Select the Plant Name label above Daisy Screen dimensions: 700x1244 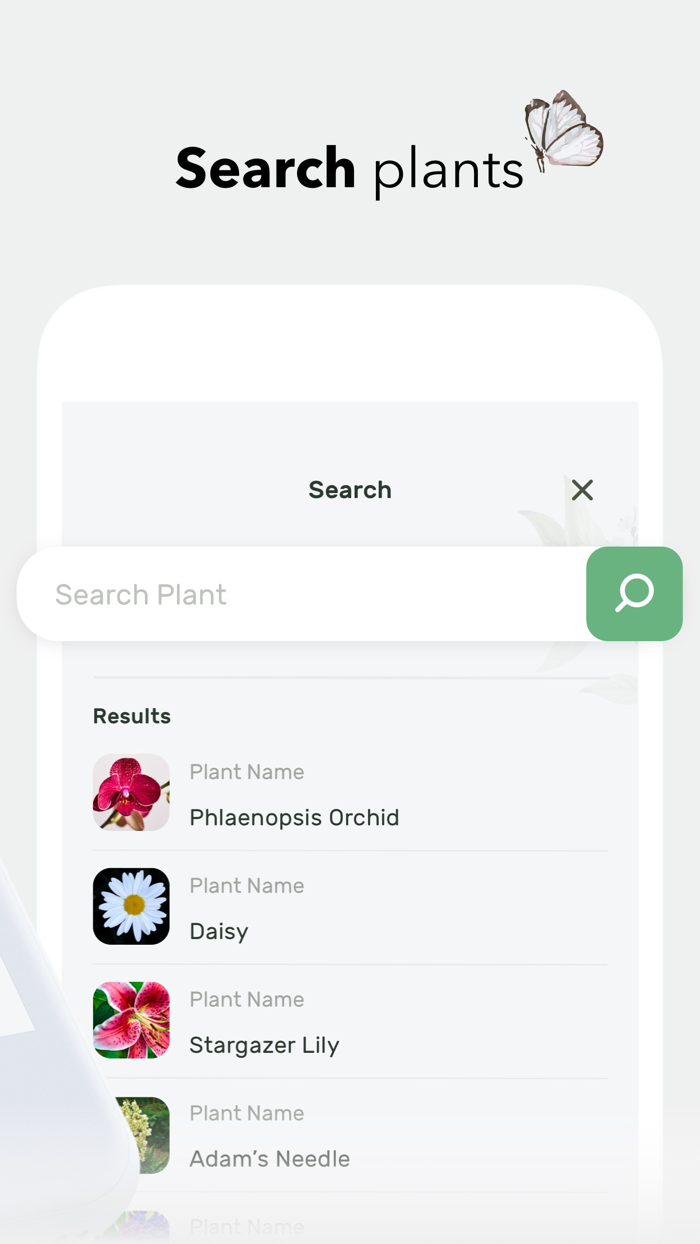pyautogui.click(x=246, y=885)
